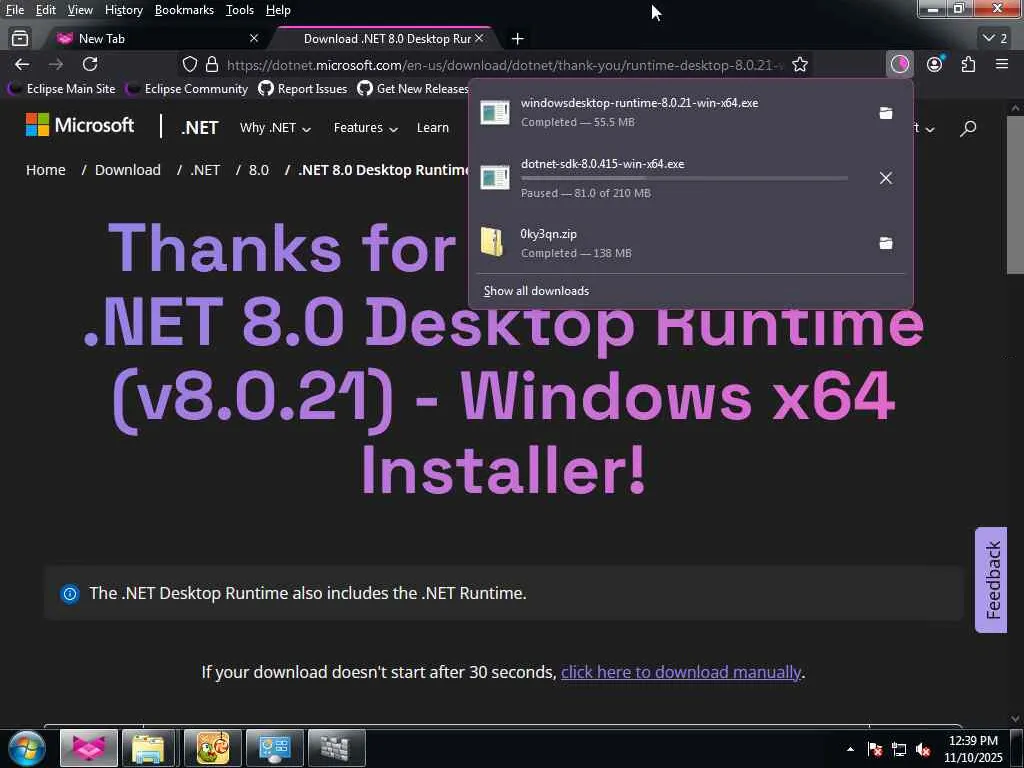Show 0ky3qn.zip in its folder
This screenshot has height=768, width=1024.
pos(886,243)
